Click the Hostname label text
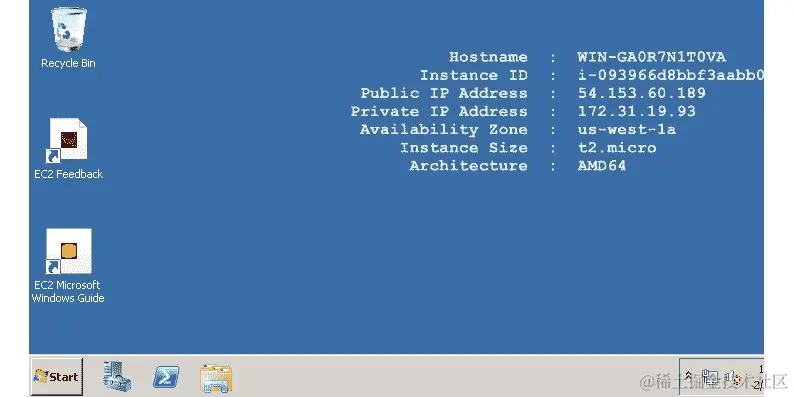Viewport: 794px width, 397px height. pos(489,57)
